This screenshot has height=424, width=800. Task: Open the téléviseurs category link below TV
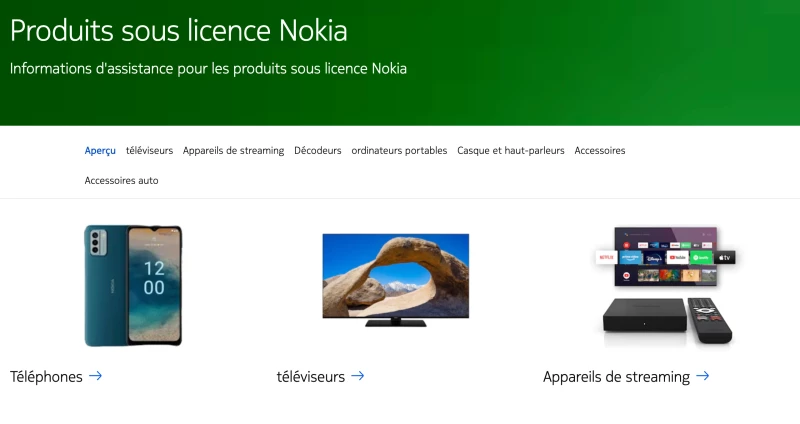[x=311, y=377]
